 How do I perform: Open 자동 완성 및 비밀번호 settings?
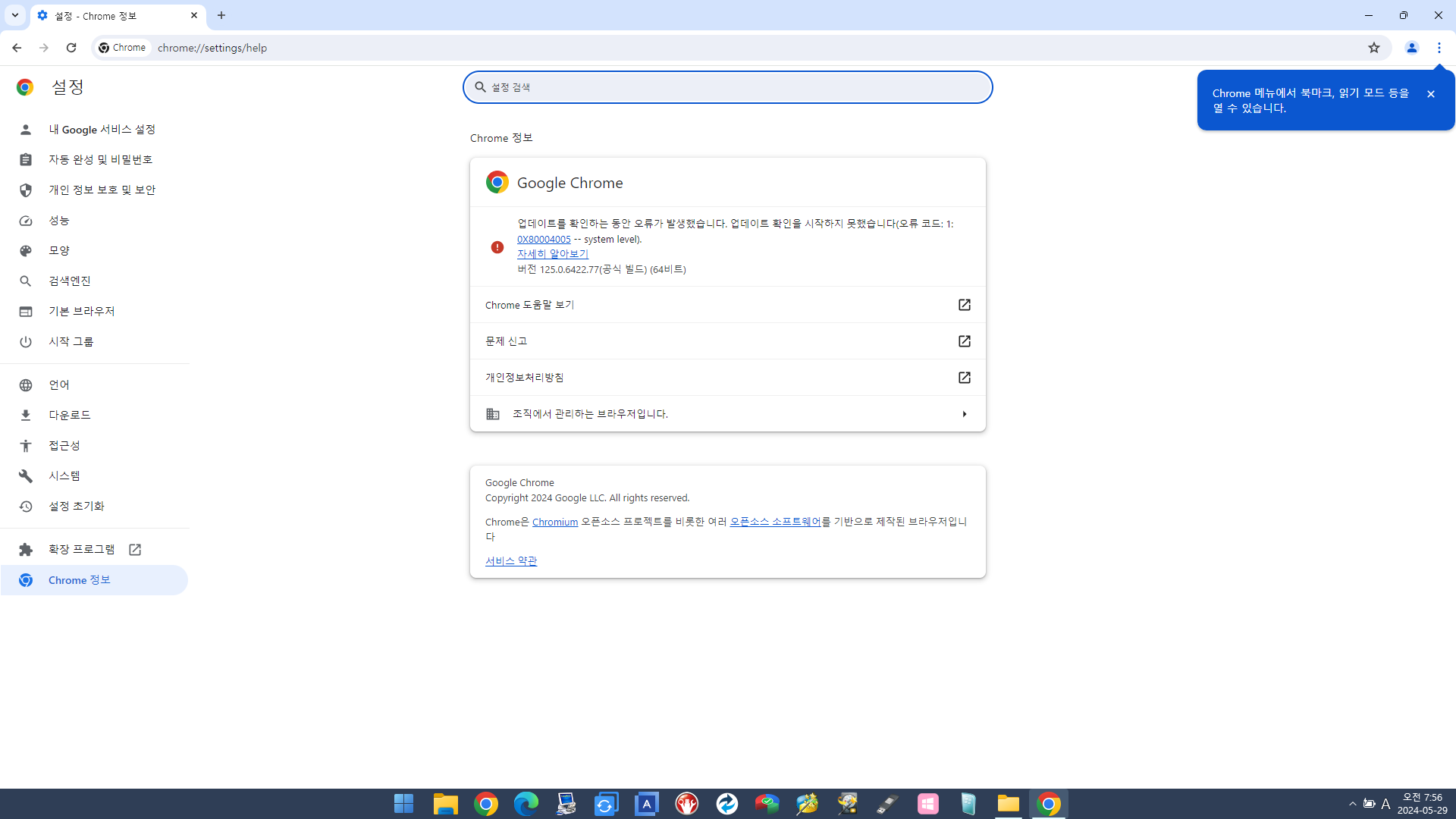tap(94, 160)
